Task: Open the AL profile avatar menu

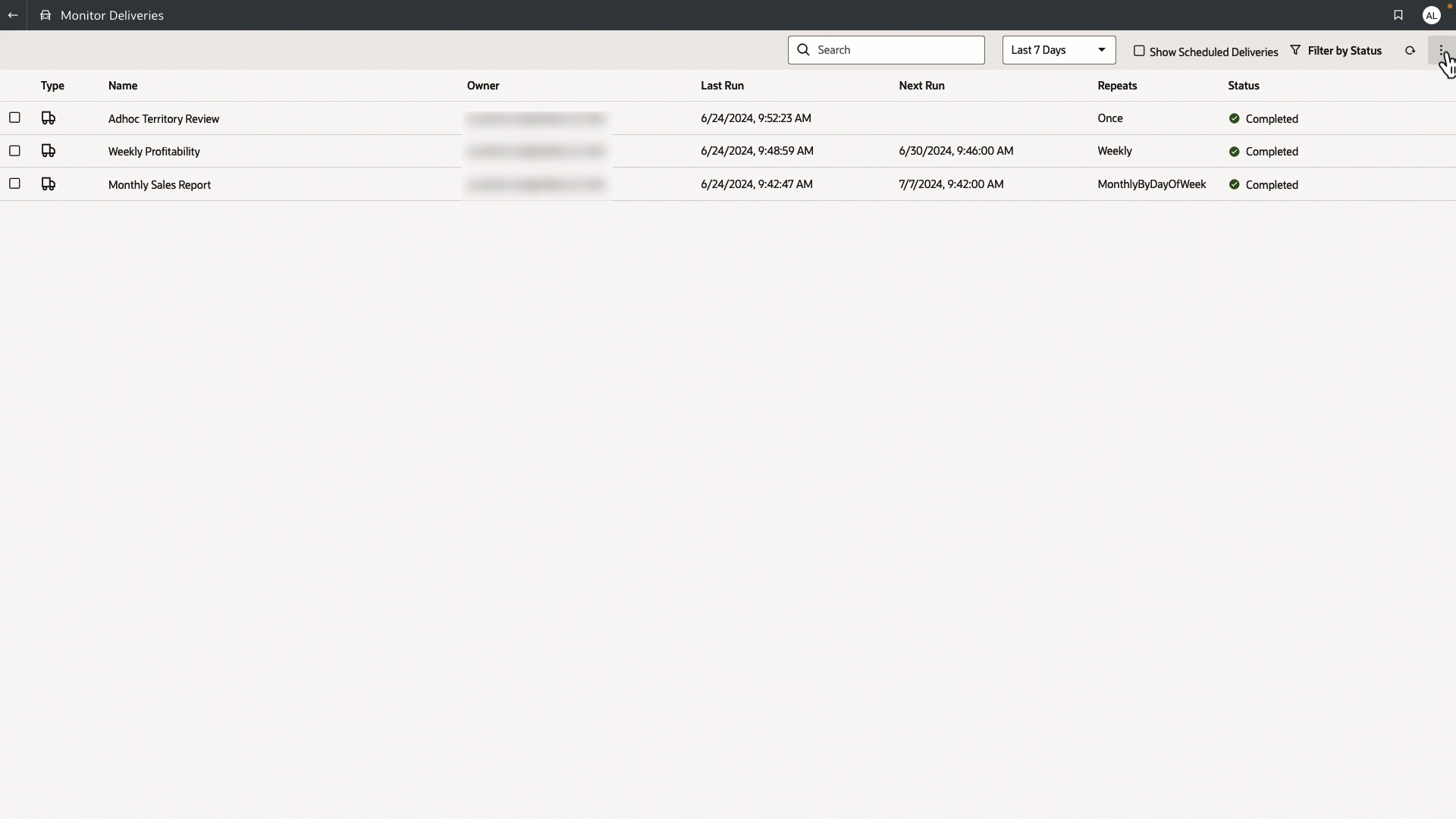Action: click(x=1432, y=15)
